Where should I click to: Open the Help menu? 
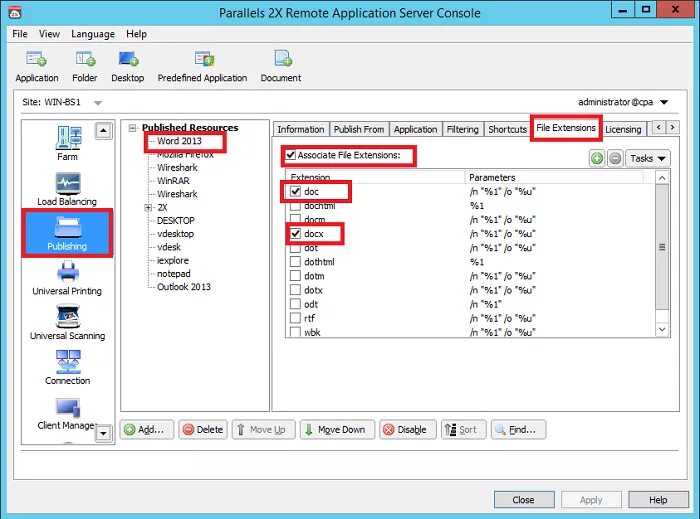tap(136, 34)
